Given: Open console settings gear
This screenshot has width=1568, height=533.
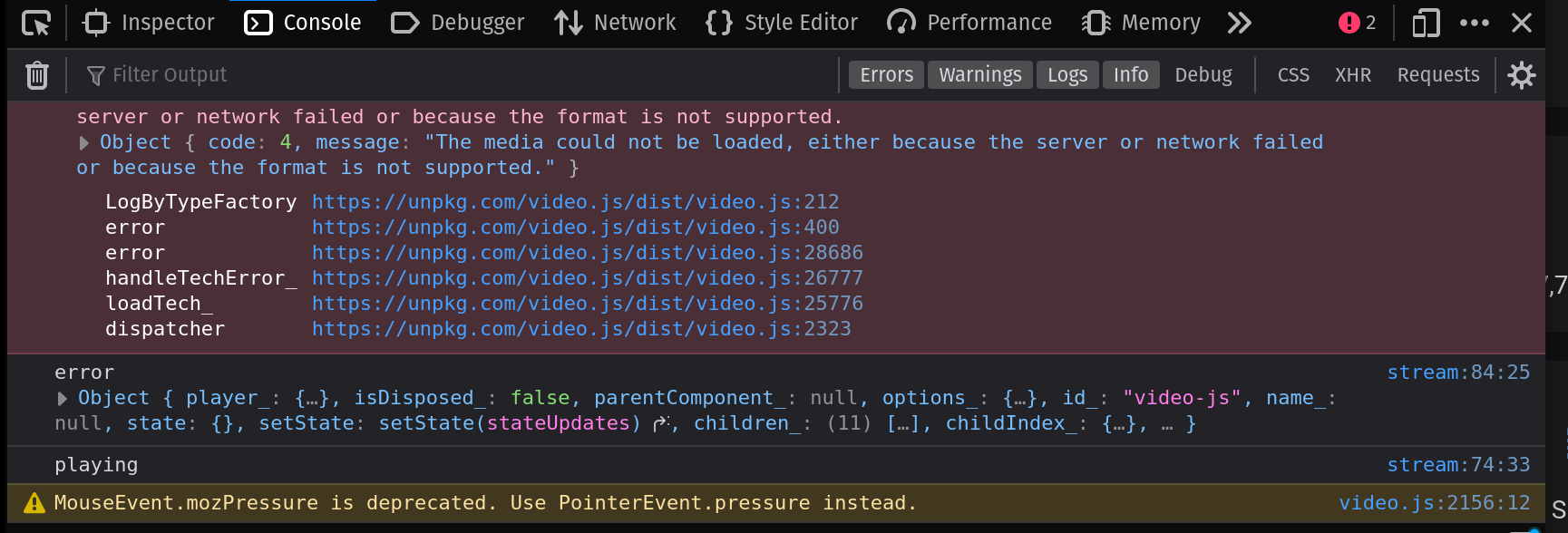Looking at the screenshot, I should [1521, 75].
